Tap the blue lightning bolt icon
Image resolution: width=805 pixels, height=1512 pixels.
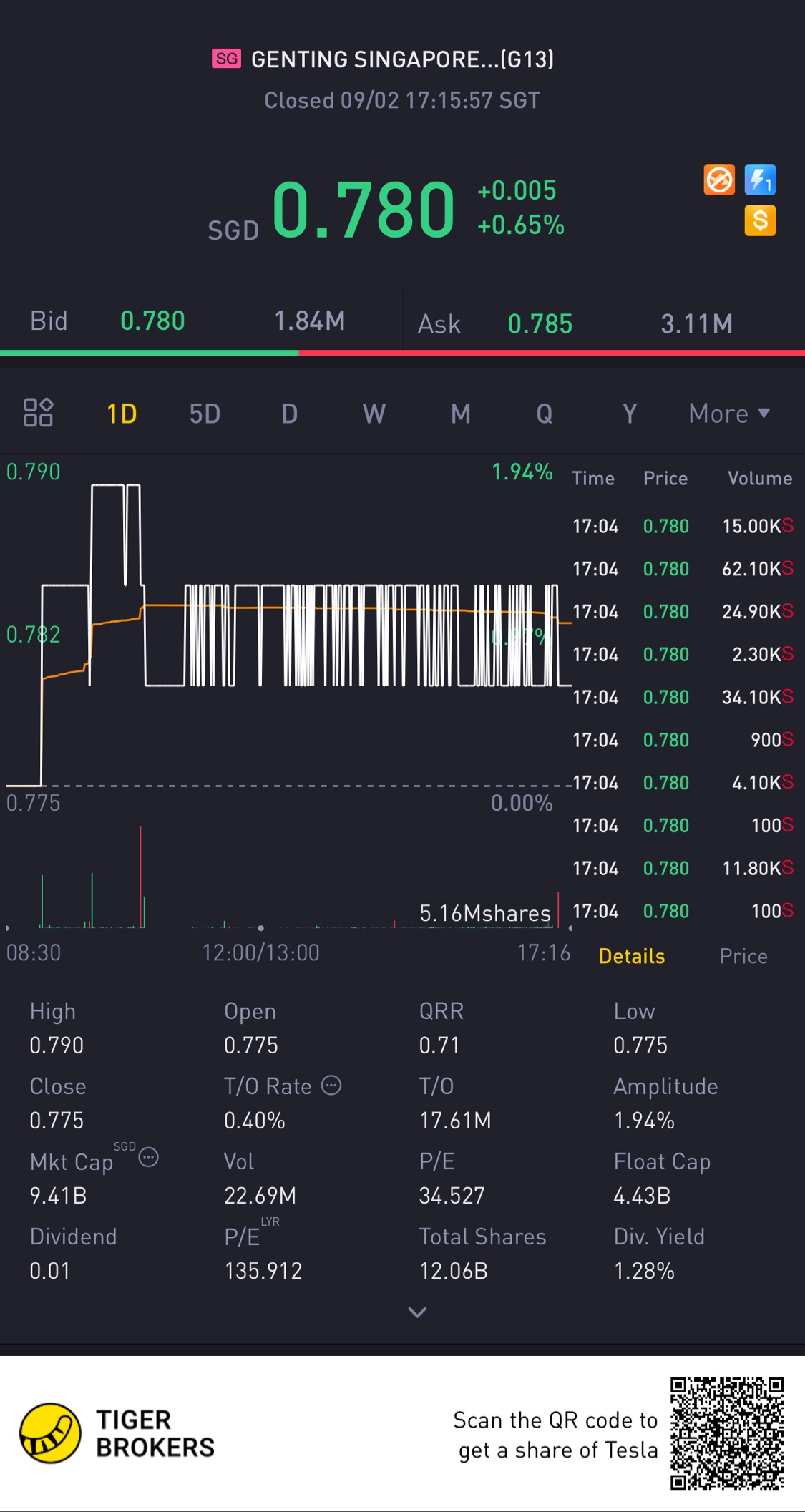coord(760,180)
